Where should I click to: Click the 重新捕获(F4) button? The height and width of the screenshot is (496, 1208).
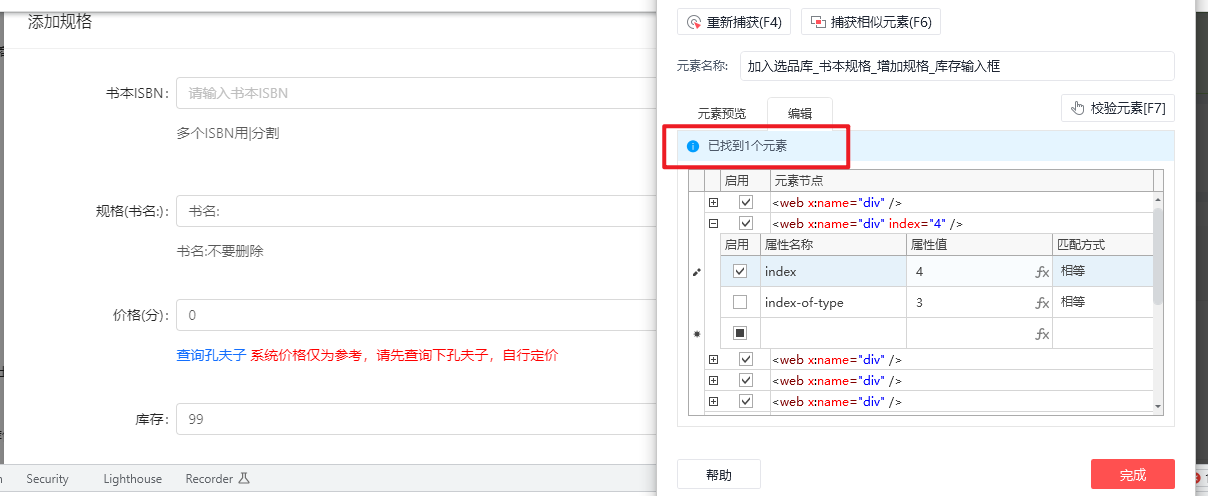click(735, 22)
